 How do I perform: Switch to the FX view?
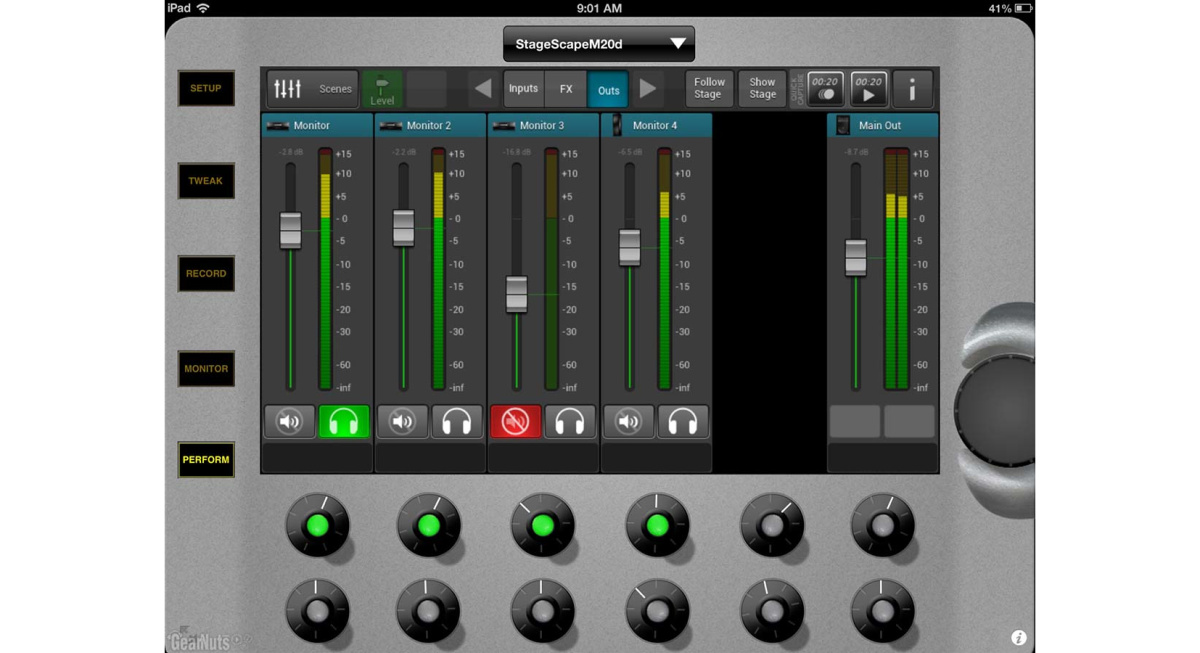(x=566, y=89)
